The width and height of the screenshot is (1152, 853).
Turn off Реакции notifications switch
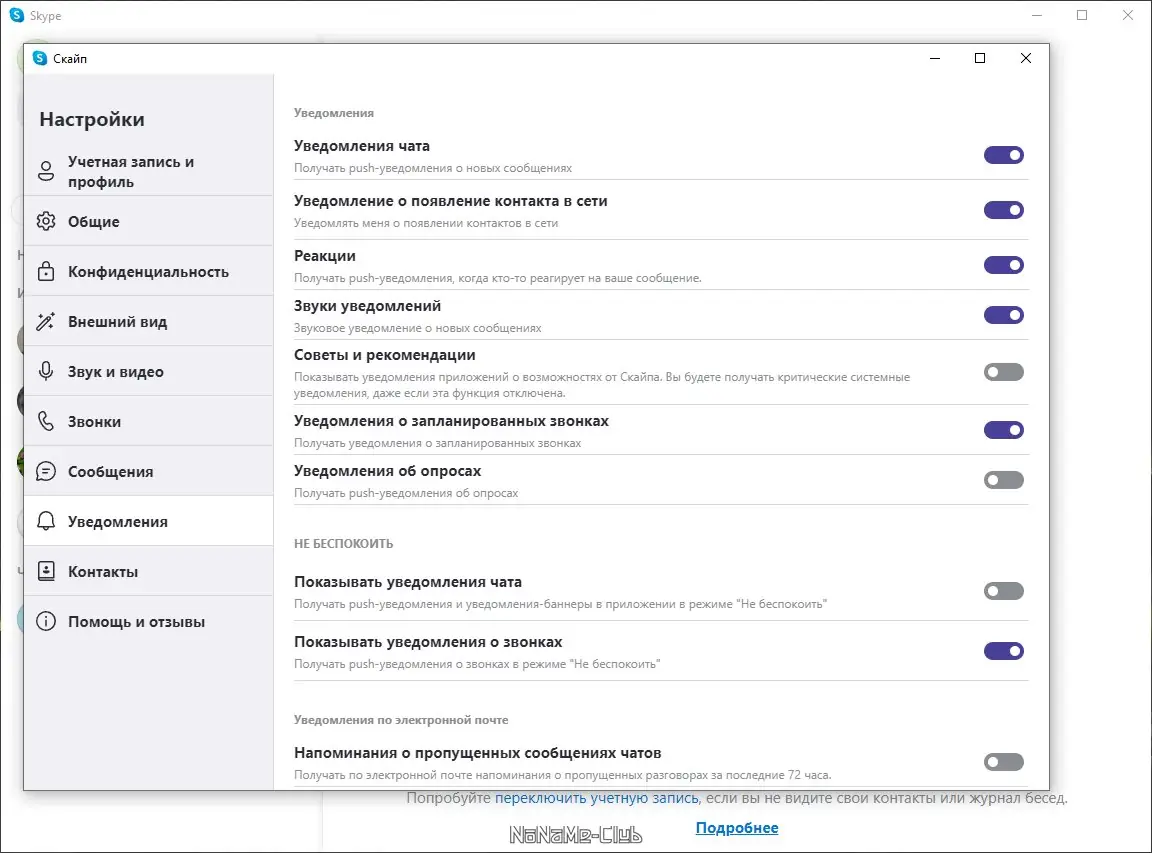coord(1004,265)
